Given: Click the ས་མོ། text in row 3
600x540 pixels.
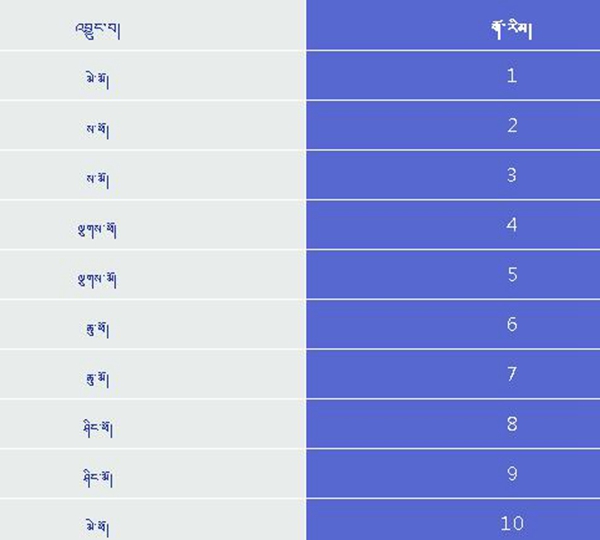Looking at the screenshot, I should [98, 179].
